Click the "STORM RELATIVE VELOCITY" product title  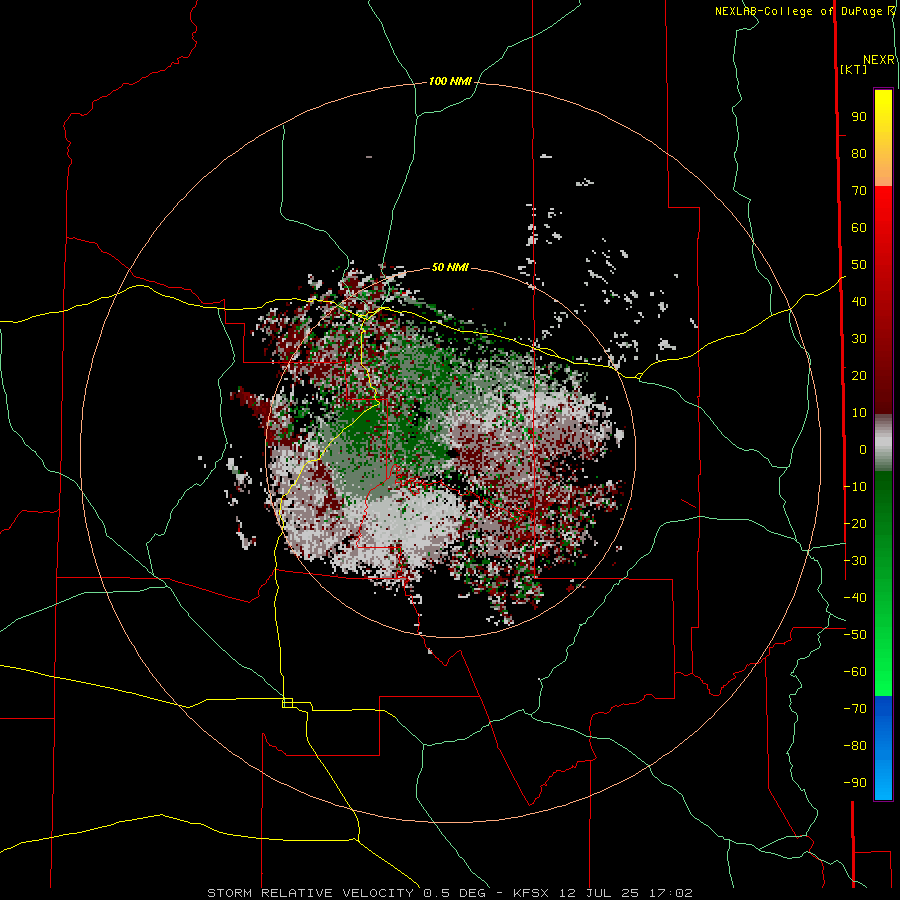310,893
